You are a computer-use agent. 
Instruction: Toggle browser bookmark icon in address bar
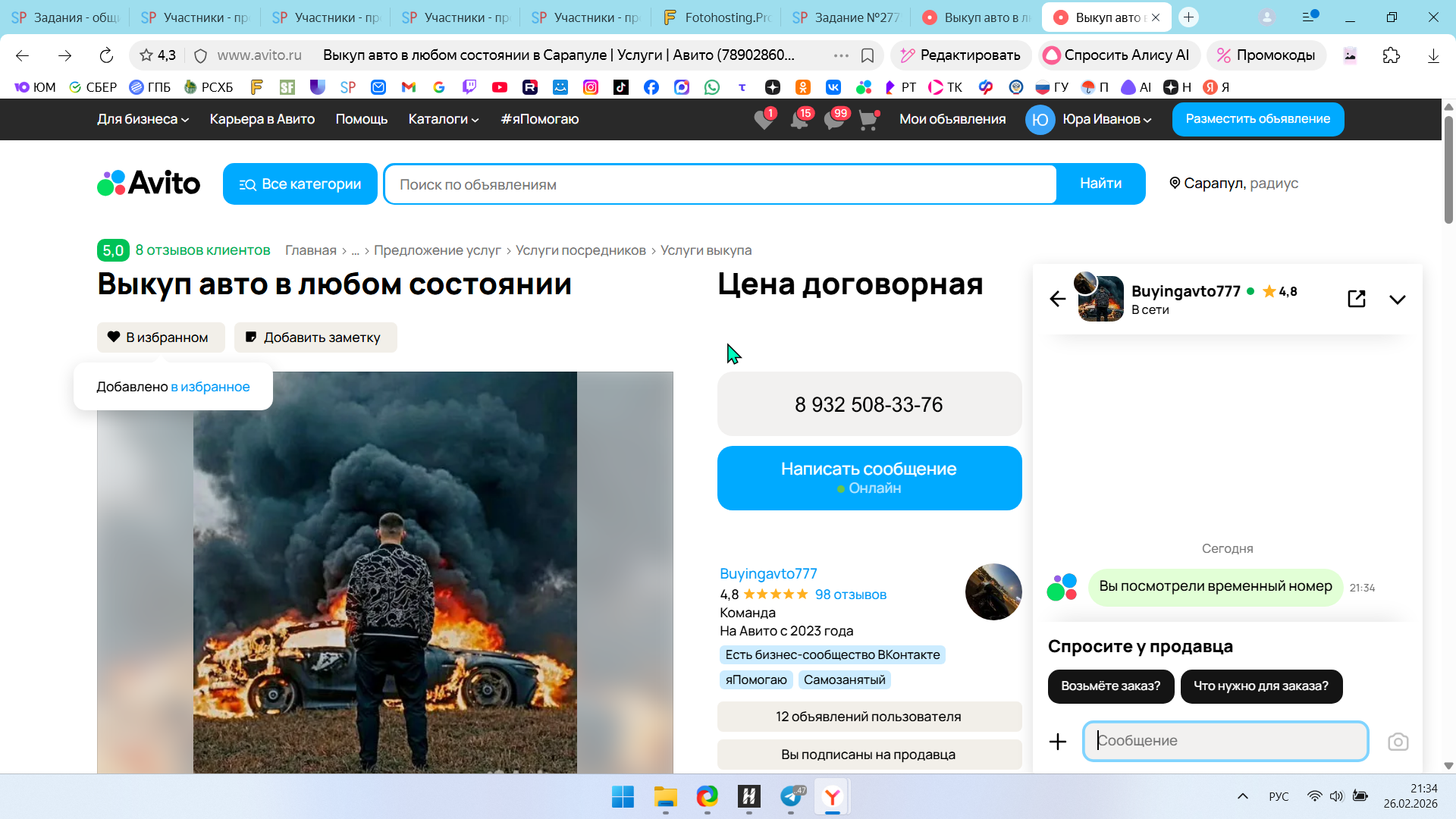[x=868, y=55]
